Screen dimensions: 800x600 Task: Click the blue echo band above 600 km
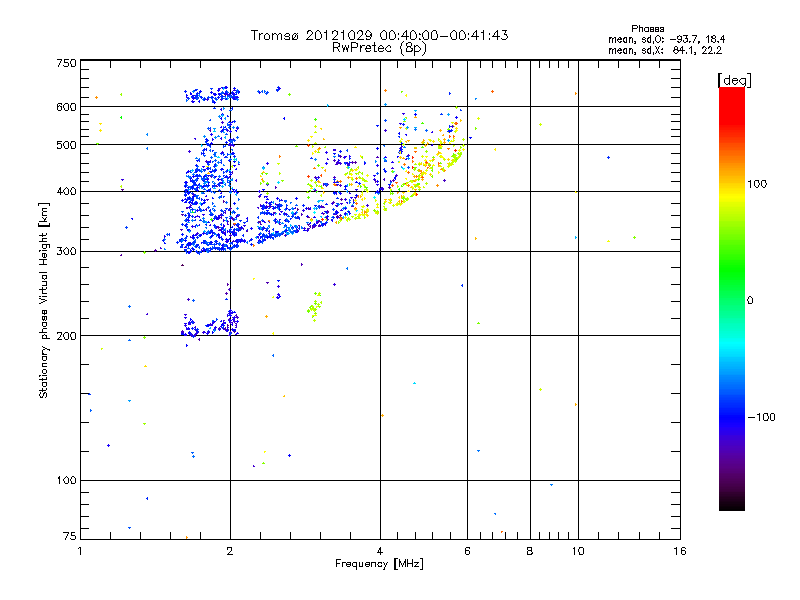click(x=212, y=94)
